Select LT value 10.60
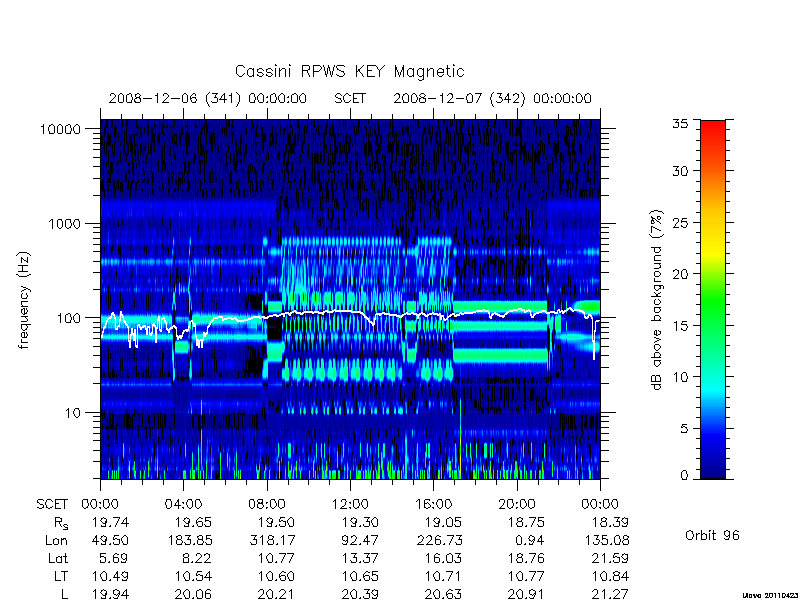Viewport: 800px width, 600px height. [x=276, y=577]
